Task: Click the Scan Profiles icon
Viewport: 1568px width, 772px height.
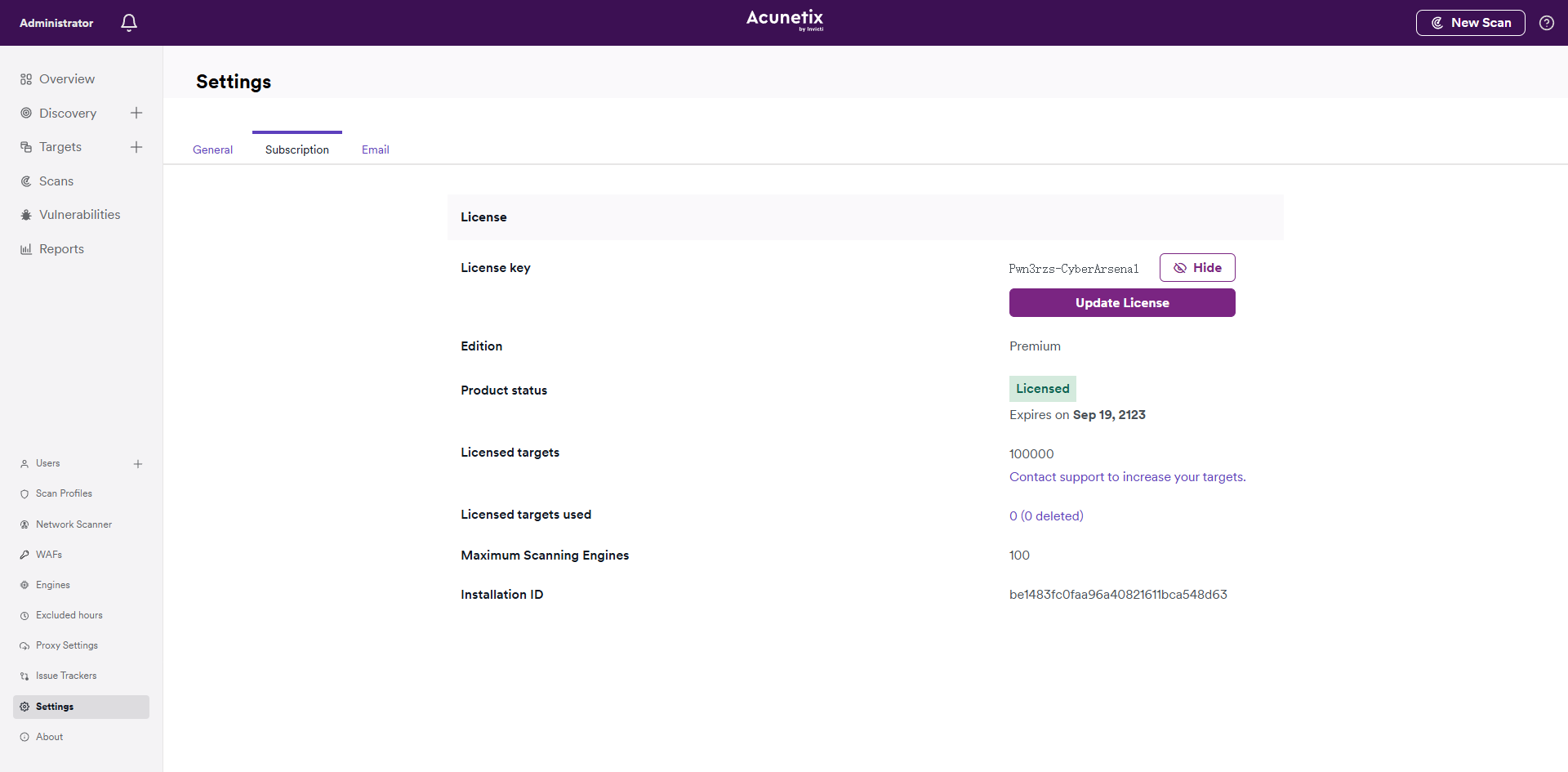Action: 24,494
